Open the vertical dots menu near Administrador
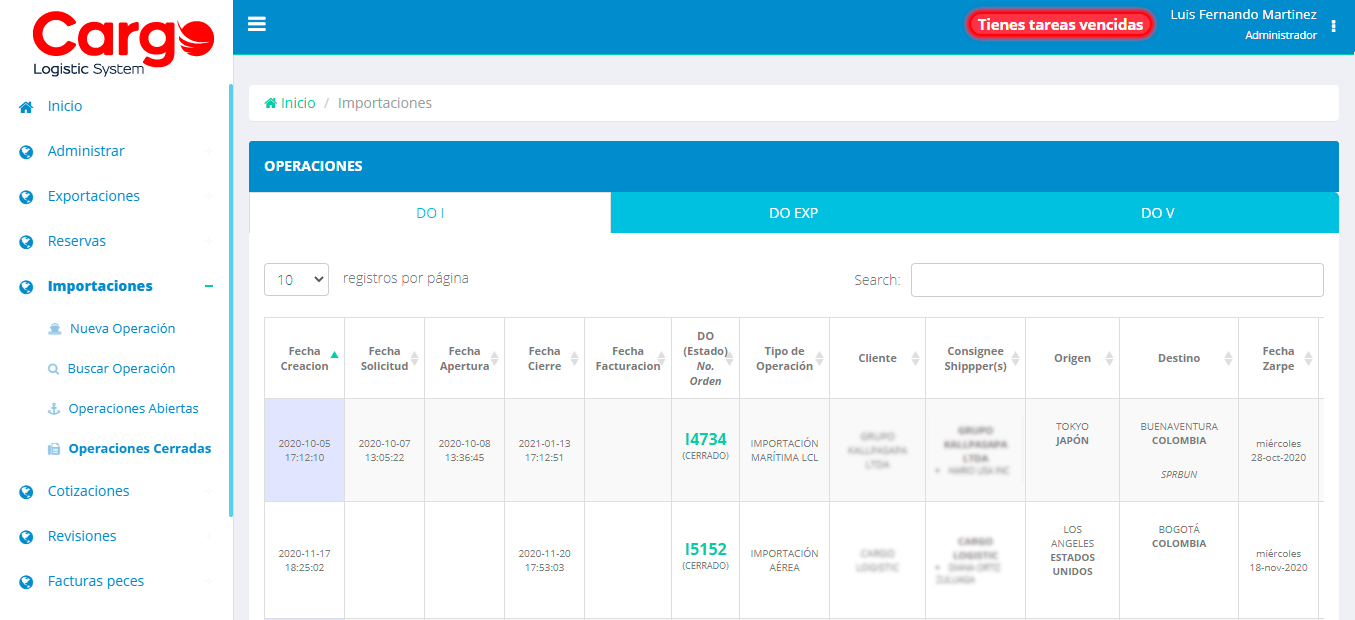1355x620 pixels. pyautogui.click(x=1333, y=26)
